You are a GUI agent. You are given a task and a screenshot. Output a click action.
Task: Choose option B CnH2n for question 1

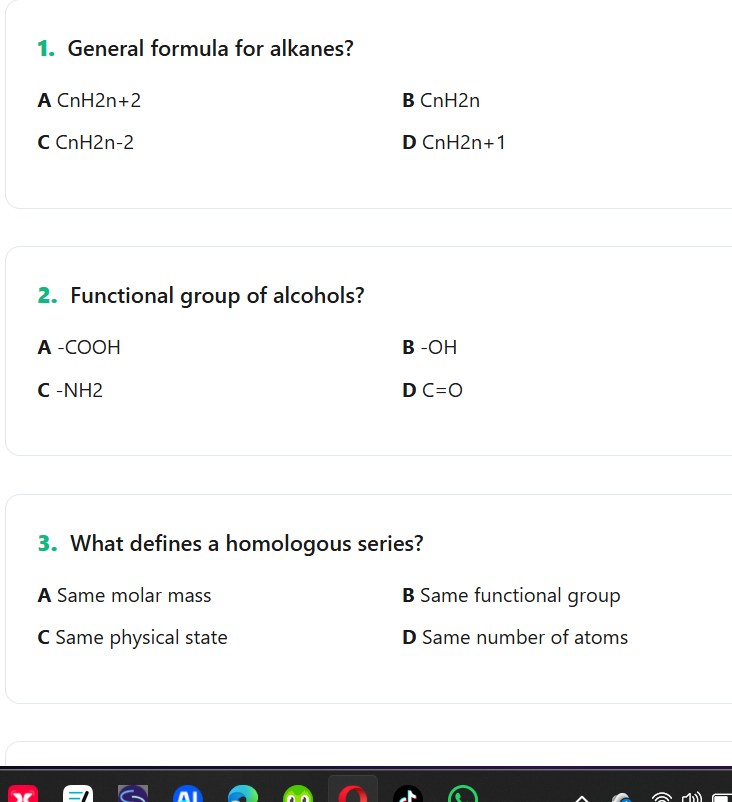441,100
